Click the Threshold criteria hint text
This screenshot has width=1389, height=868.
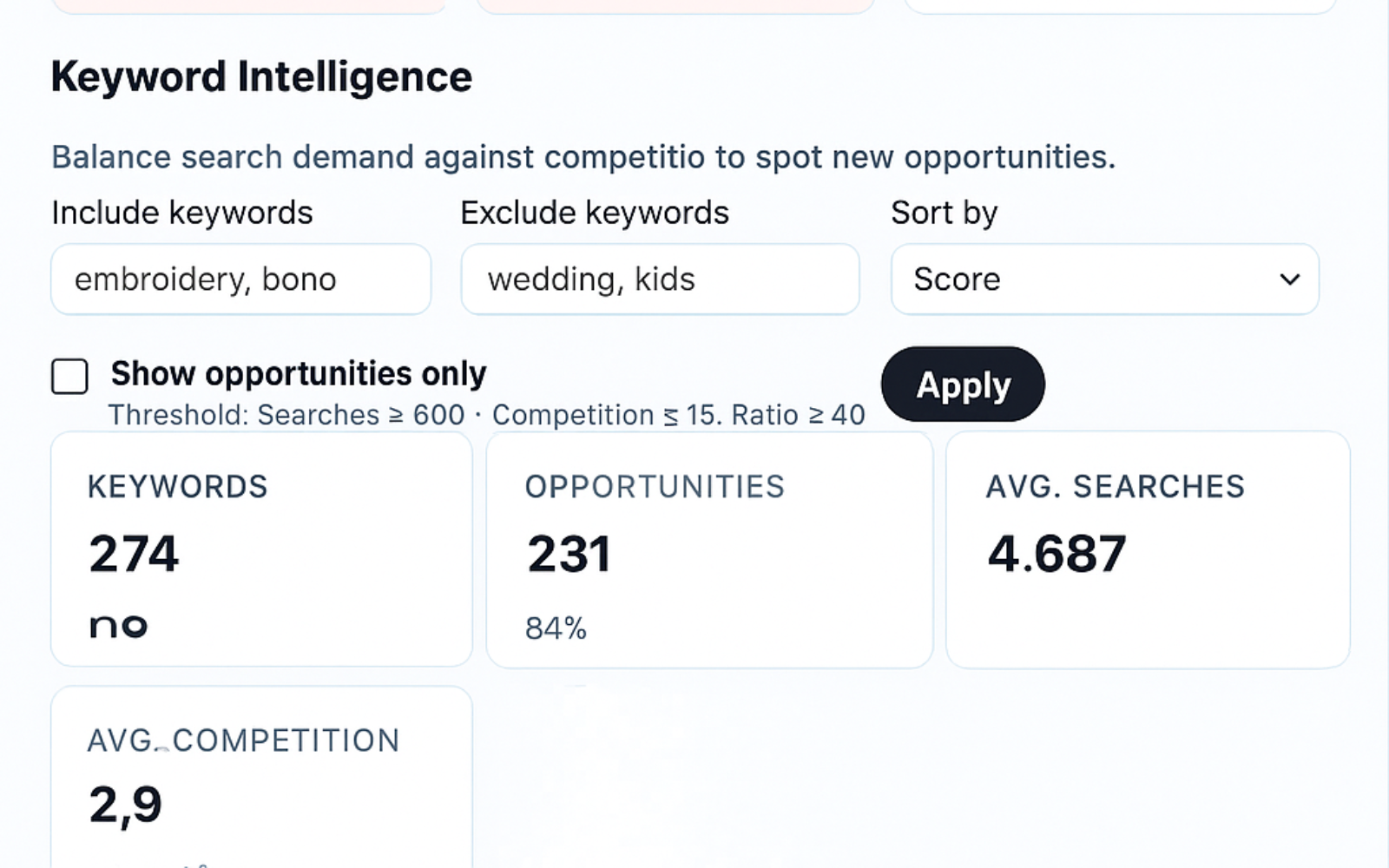486,415
